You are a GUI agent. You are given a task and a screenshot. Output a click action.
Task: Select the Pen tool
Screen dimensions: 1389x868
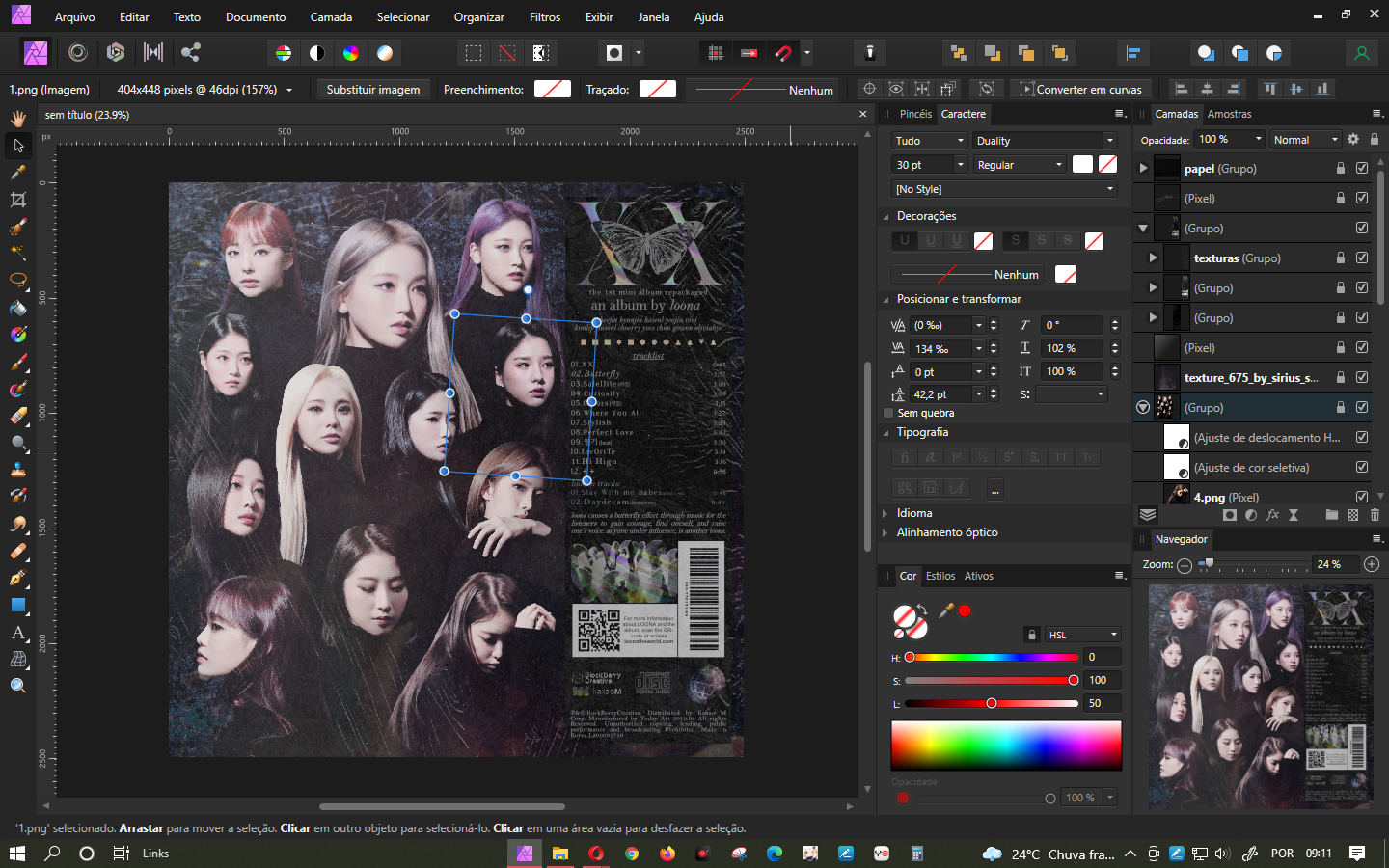click(17, 579)
